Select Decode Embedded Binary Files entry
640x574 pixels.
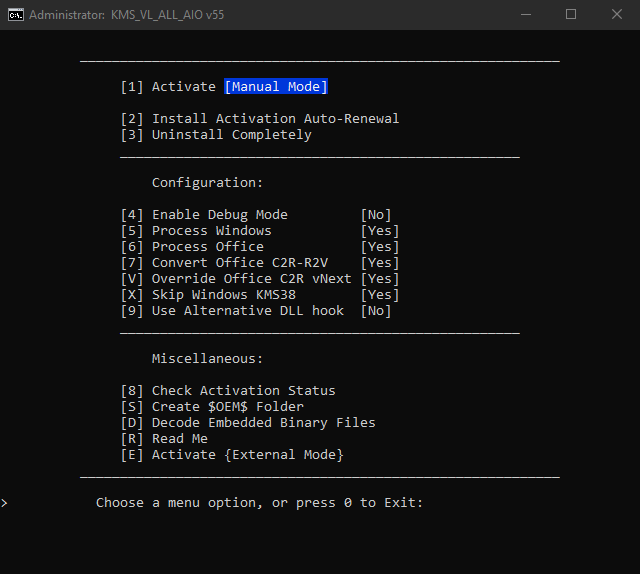(248, 423)
